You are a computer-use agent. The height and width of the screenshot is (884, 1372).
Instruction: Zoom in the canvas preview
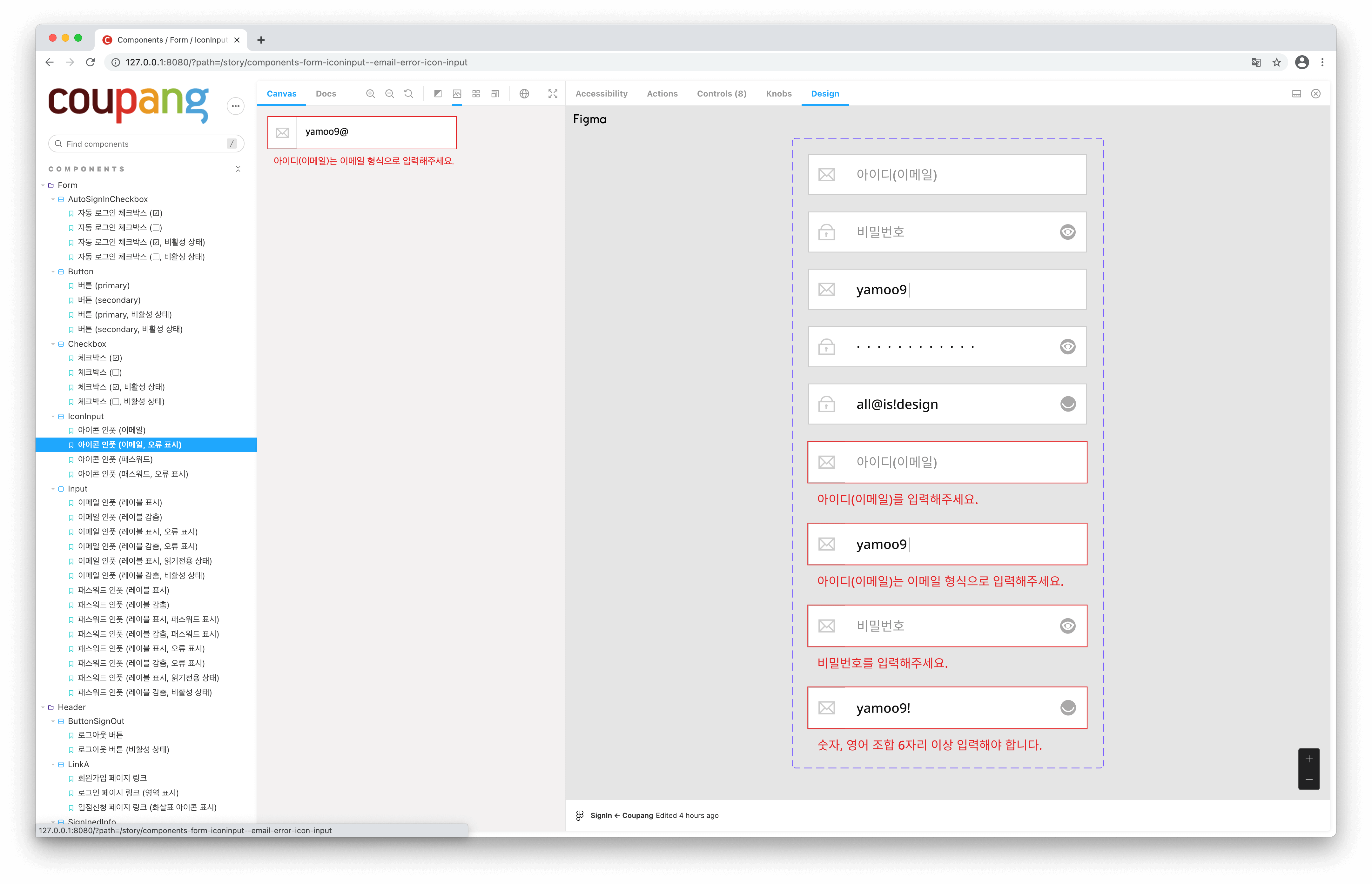[370, 94]
